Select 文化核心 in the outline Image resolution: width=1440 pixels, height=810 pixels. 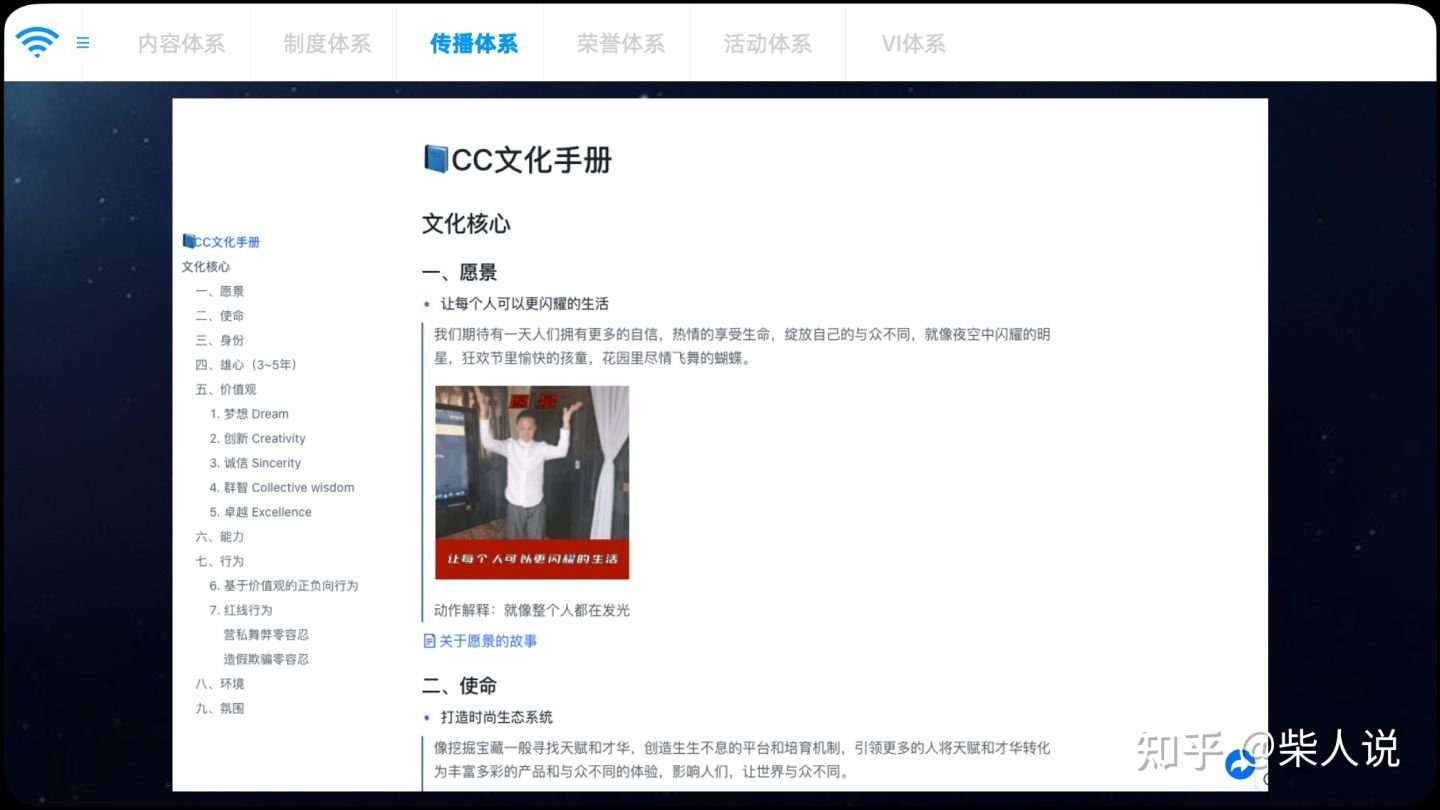206,266
